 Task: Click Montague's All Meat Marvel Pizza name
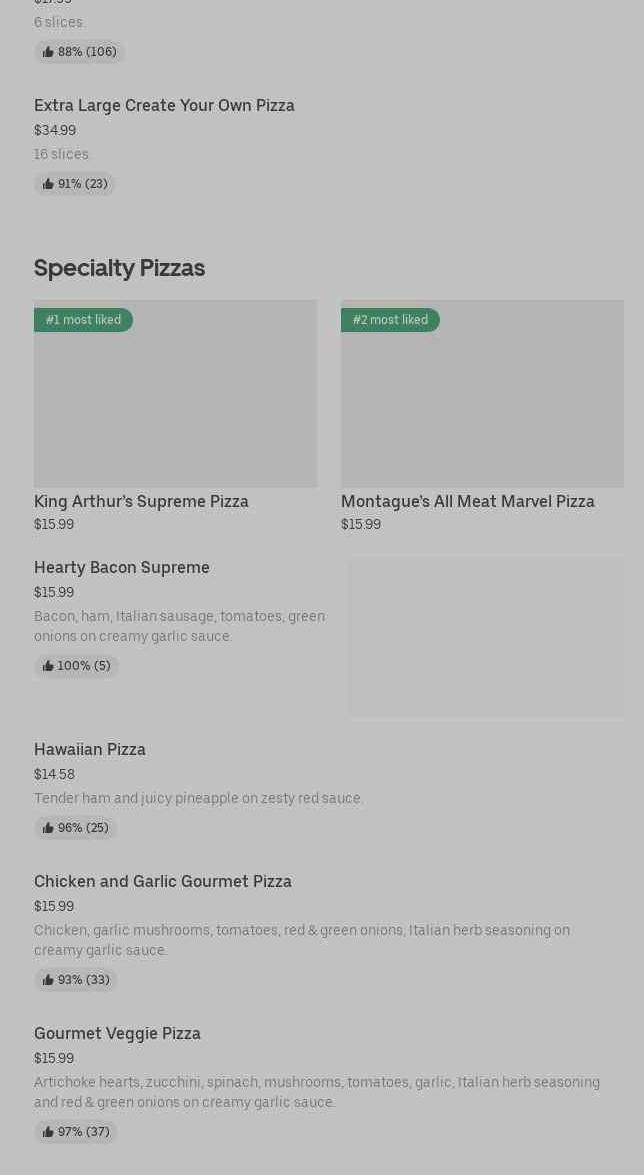click(467, 501)
